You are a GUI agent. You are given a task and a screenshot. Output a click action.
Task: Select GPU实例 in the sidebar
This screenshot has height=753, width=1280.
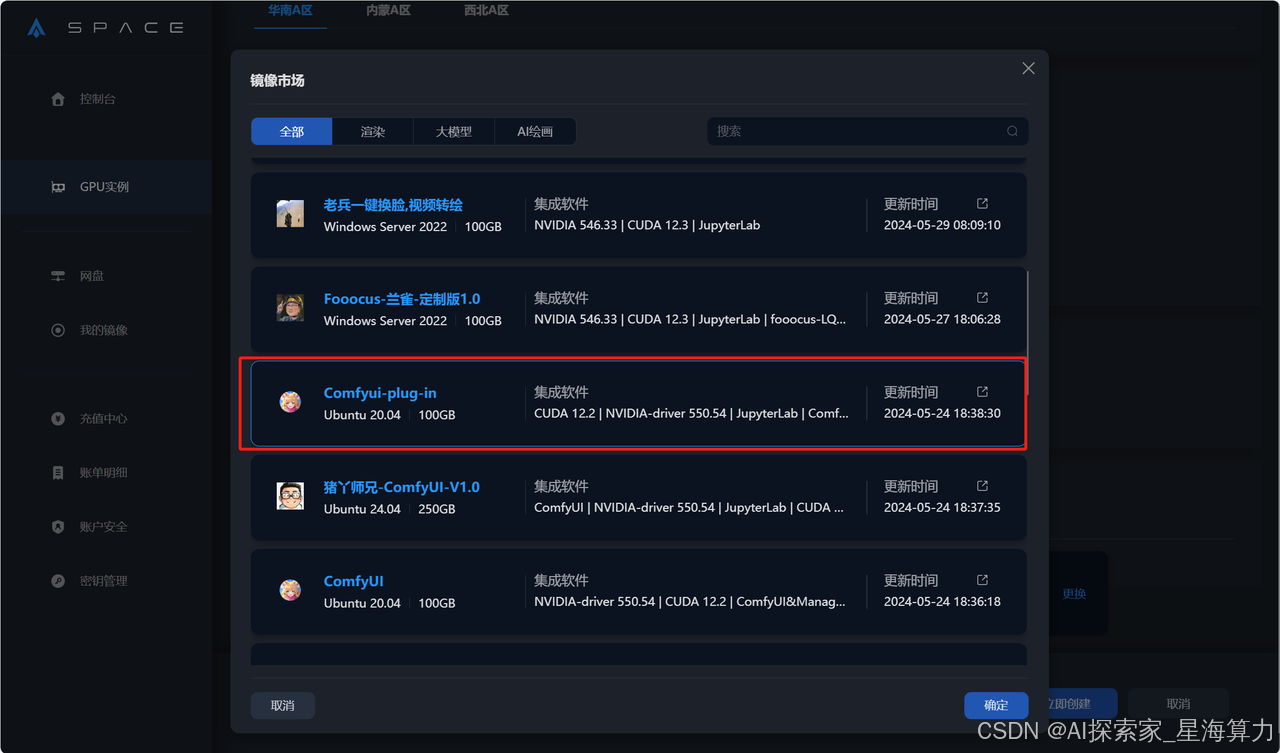point(105,187)
